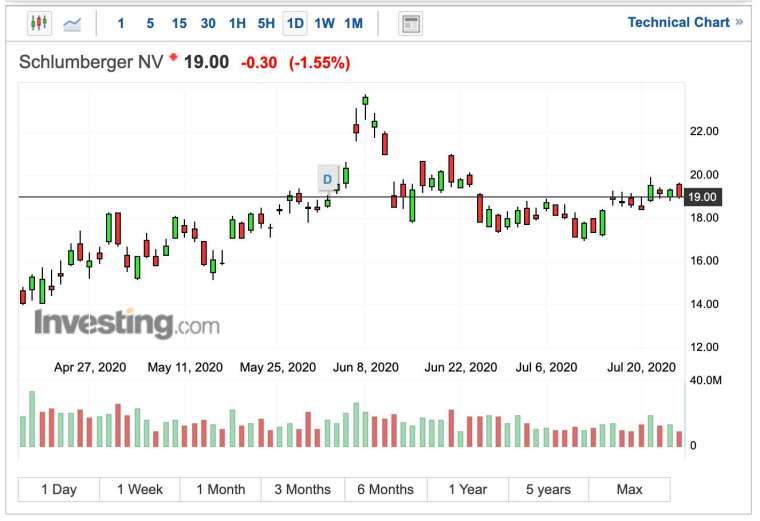Click the 16.00 price axis label
The width and height of the screenshot is (760, 521).
coord(704,261)
